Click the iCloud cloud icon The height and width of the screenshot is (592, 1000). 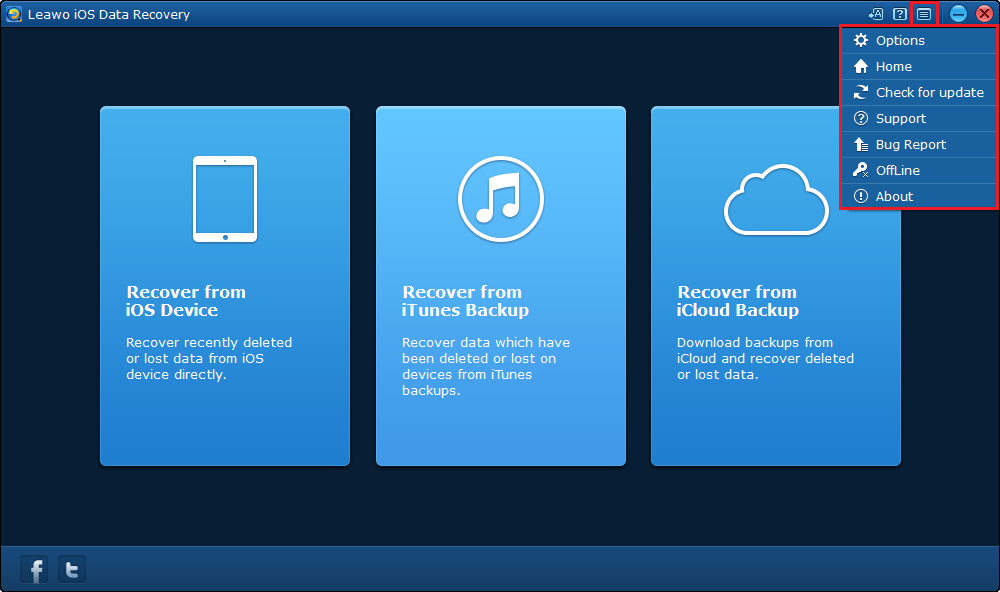point(776,200)
